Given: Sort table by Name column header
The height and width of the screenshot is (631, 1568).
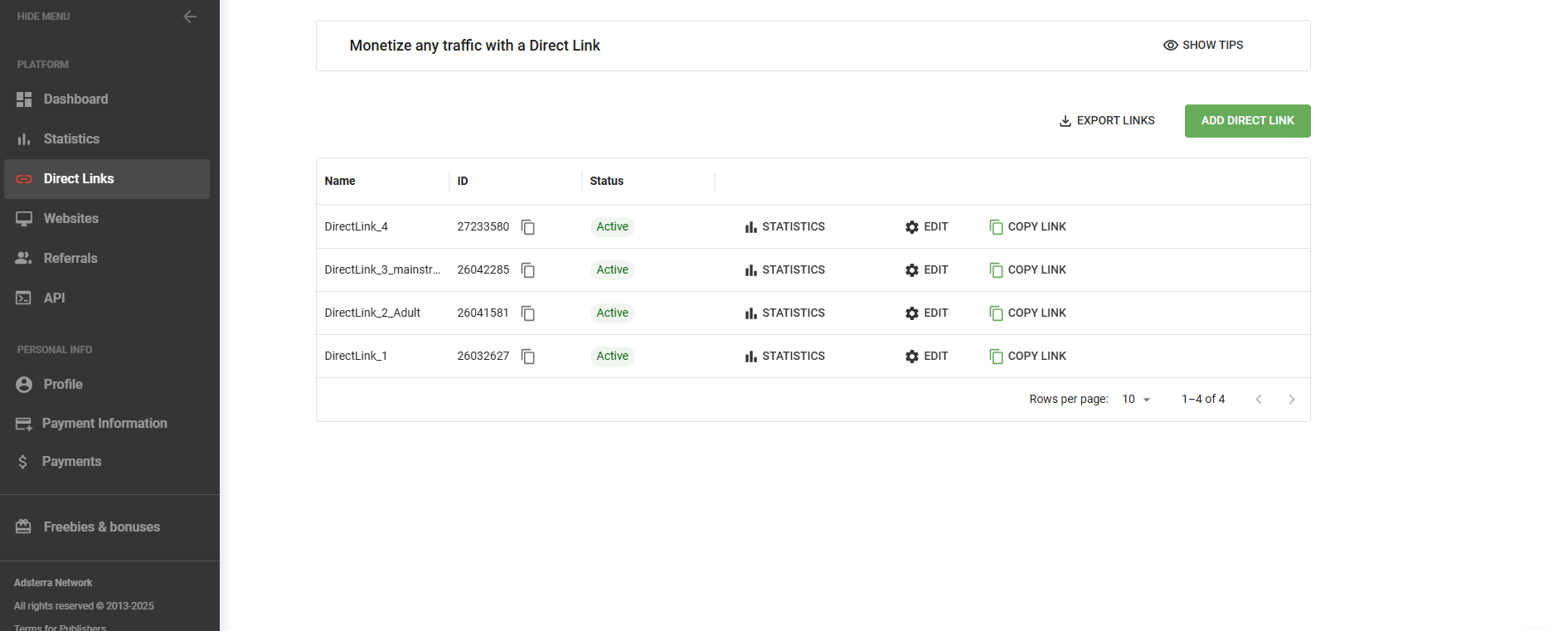Looking at the screenshot, I should coord(340,182).
